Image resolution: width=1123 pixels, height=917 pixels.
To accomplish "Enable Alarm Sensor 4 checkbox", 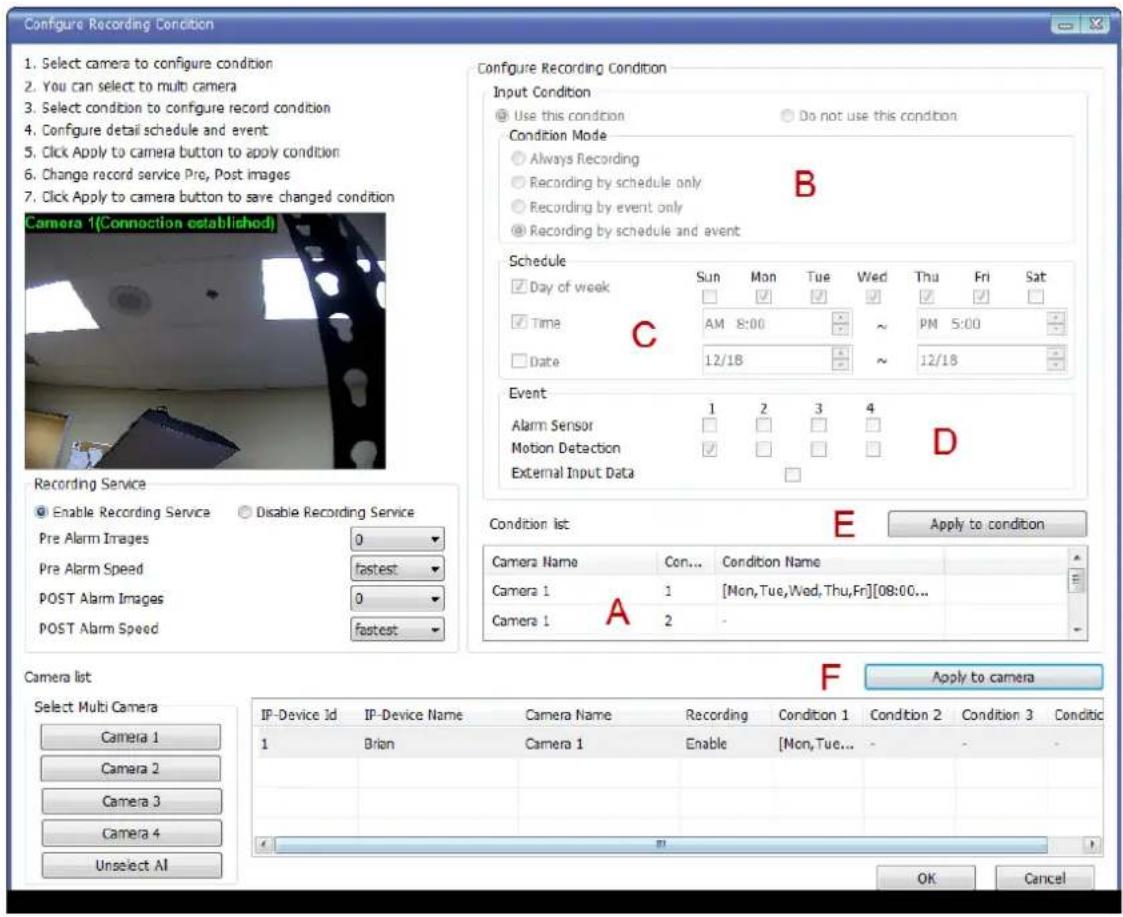I will 872,426.
